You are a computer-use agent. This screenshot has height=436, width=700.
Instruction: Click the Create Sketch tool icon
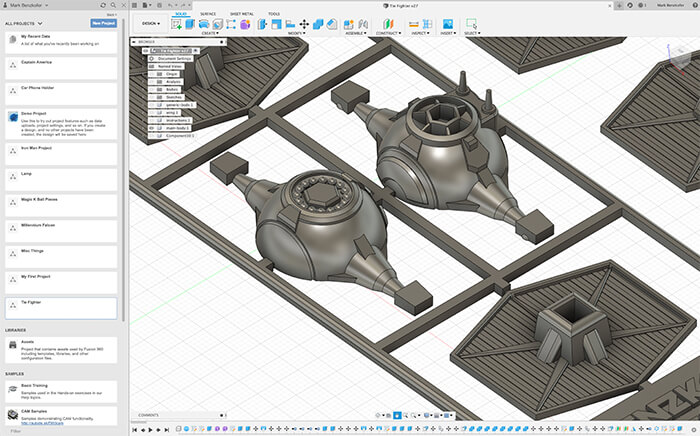pyautogui.click(x=176, y=24)
